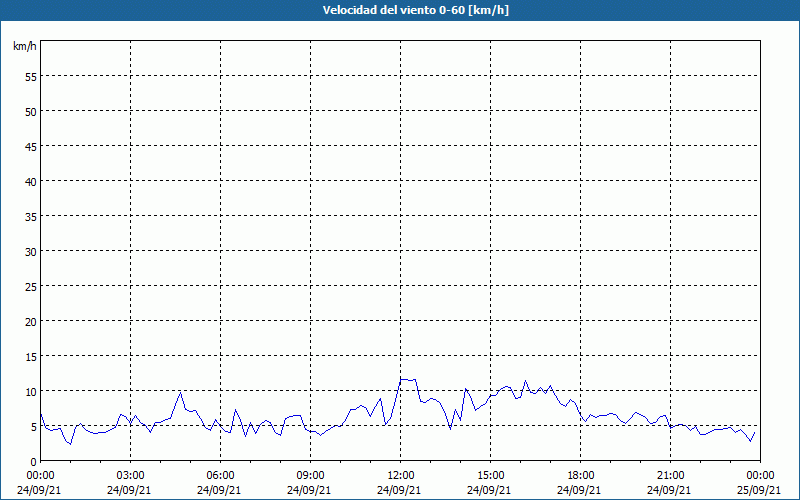The image size is (800, 500).
Task: Click the x-axis time label 03:00
Action: tap(131, 476)
